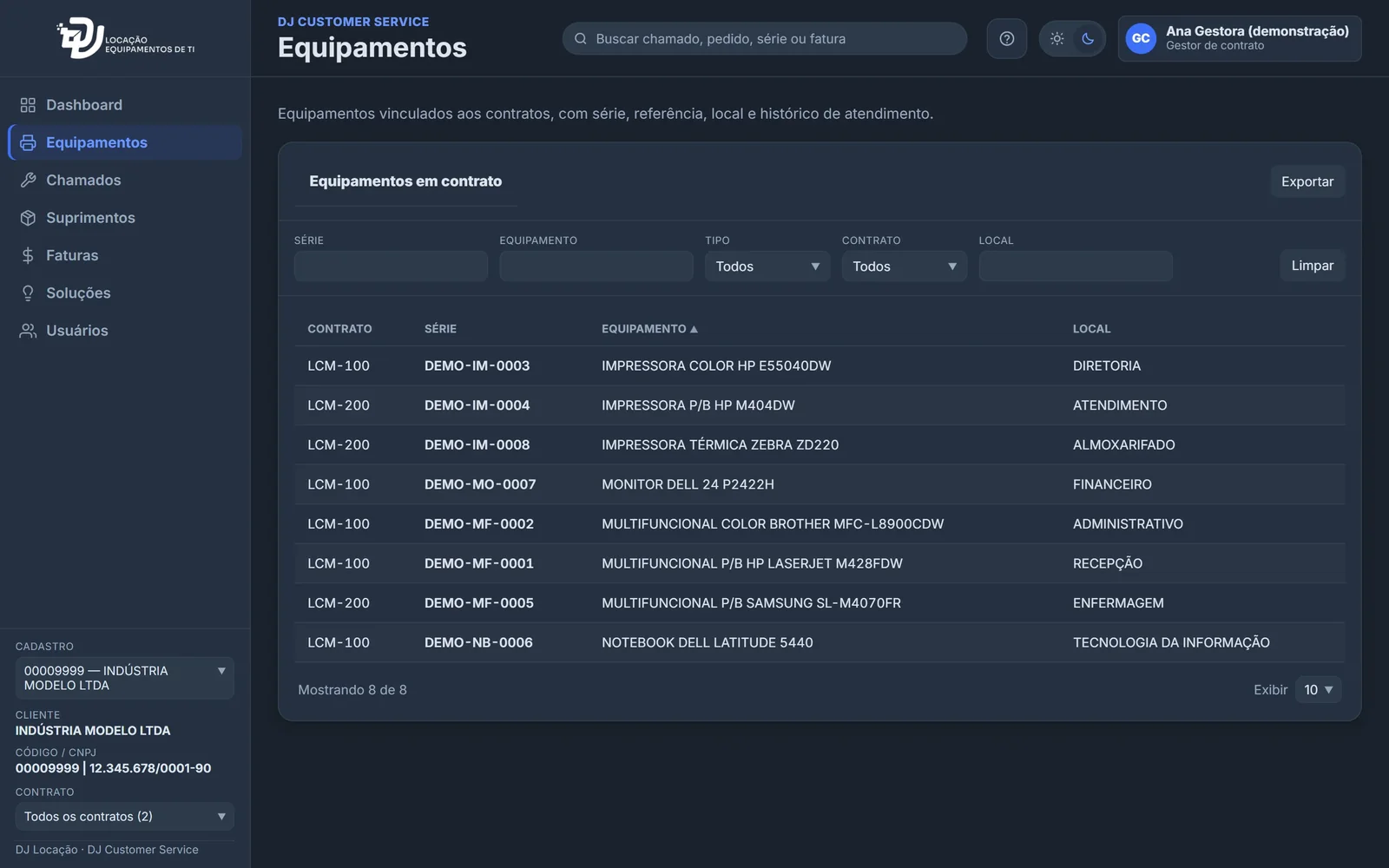1389x868 pixels.
Task: Click the Equipamentos printer icon
Action: [x=28, y=142]
